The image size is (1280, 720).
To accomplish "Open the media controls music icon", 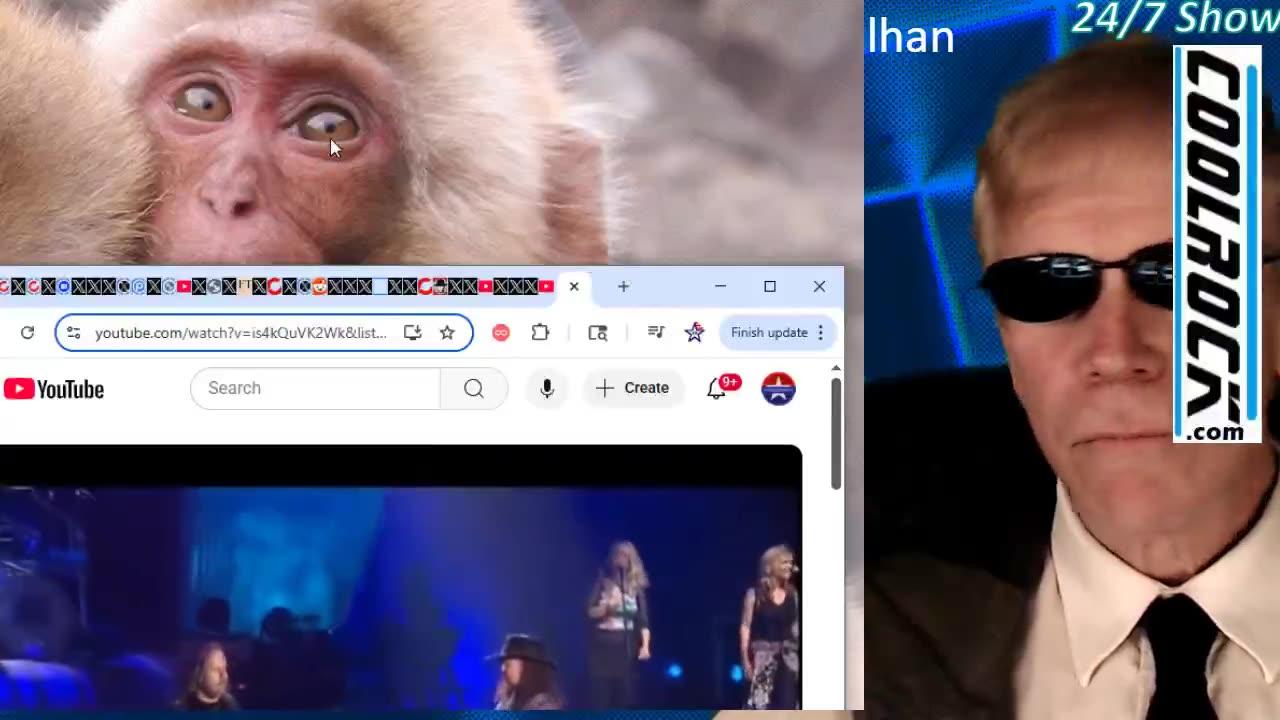I will point(656,333).
